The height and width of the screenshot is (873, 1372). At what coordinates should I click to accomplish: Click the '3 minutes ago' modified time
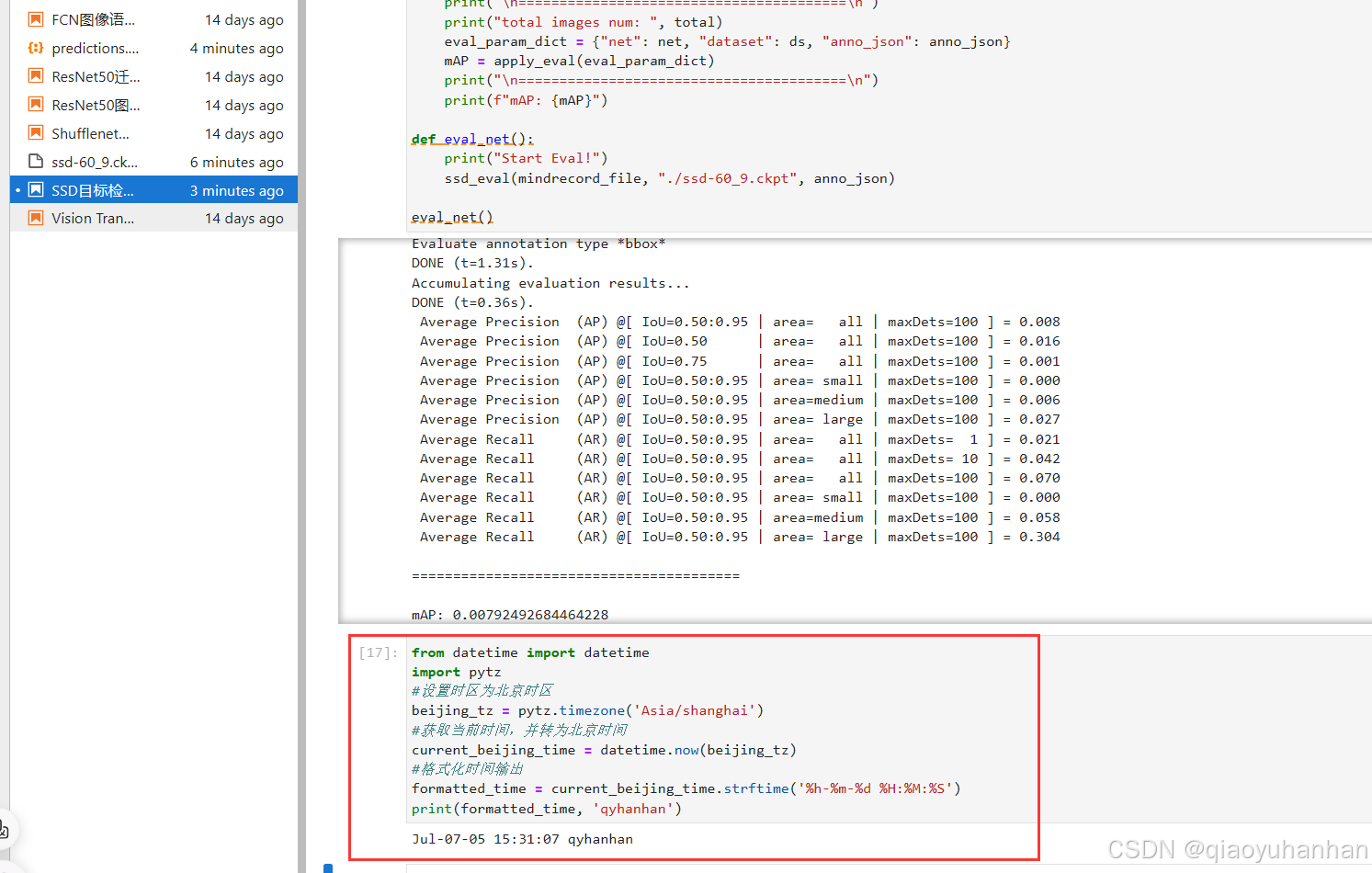237,190
